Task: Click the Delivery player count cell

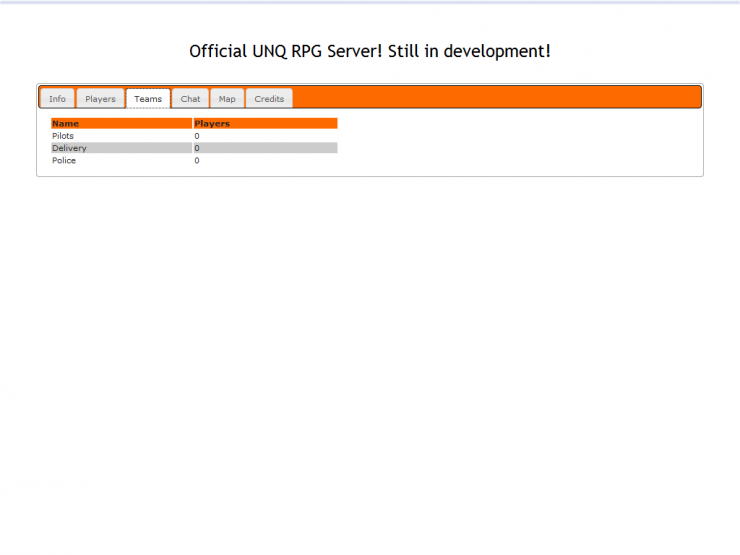Action: 197,148
